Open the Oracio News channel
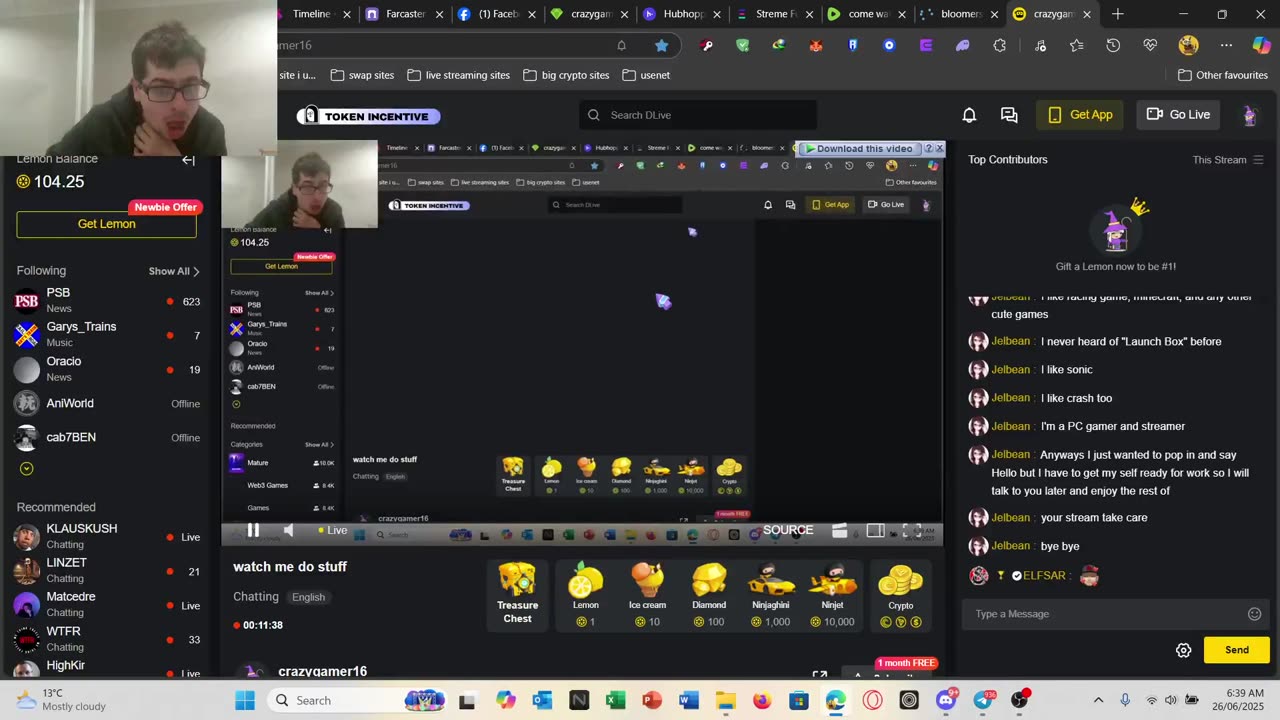The width and height of the screenshot is (1280, 720). (x=107, y=369)
